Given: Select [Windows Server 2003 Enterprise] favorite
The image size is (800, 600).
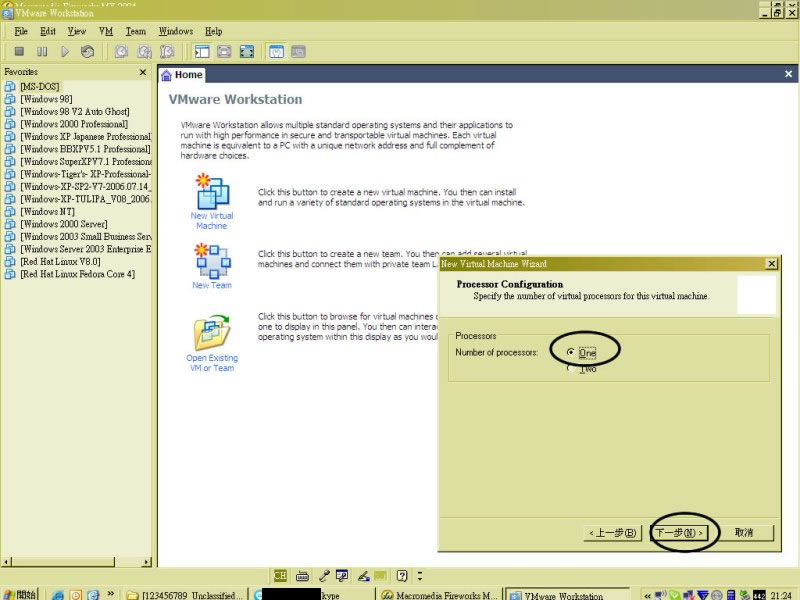Looking at the screenshot, I should [x=85, y=249].
